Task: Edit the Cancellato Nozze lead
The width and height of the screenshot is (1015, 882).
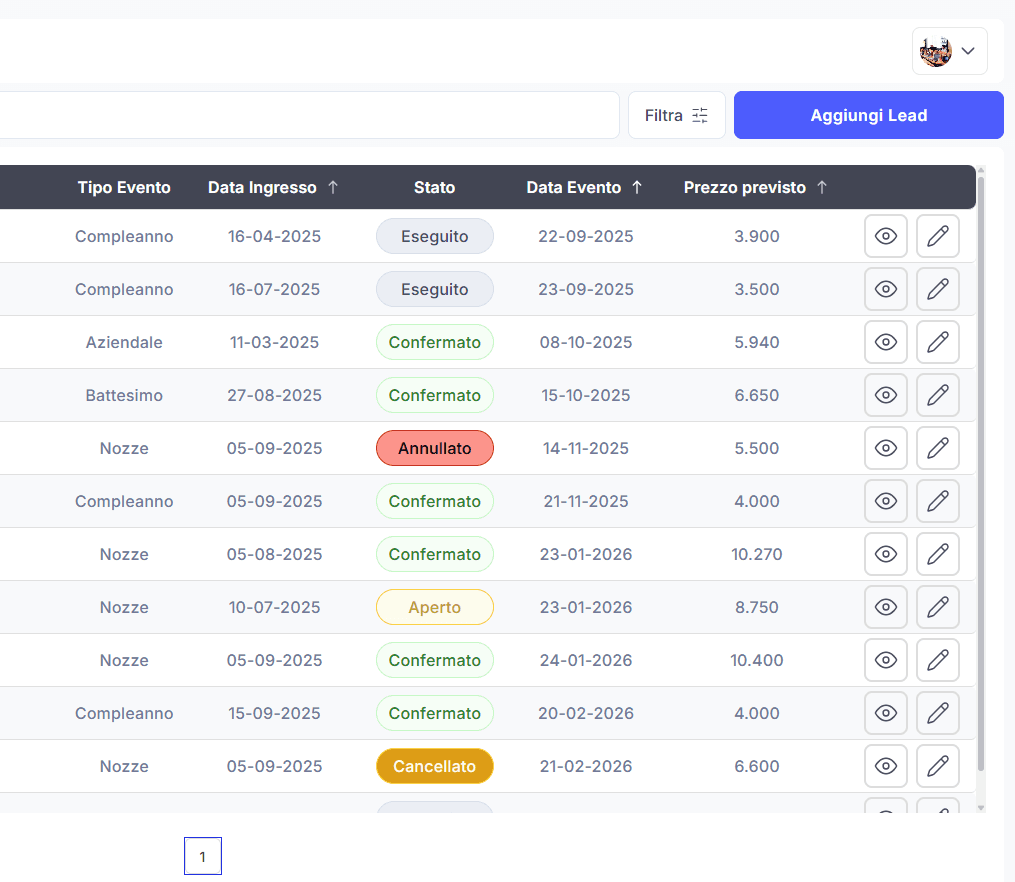Action: tap(937, 767)
